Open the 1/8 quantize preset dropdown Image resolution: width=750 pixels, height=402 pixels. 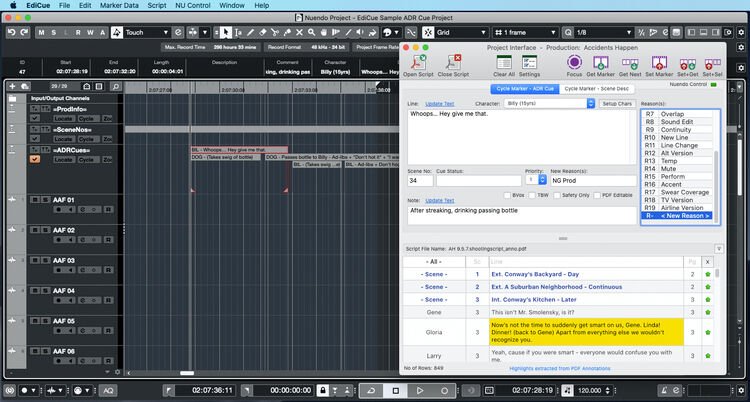(629, 33)
